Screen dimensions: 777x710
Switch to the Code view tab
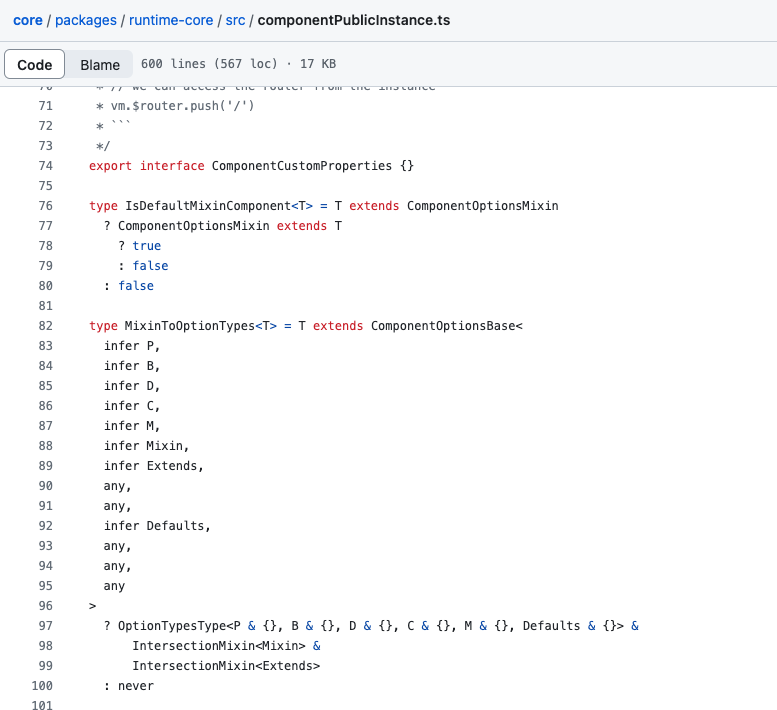(x=35, y=64)
